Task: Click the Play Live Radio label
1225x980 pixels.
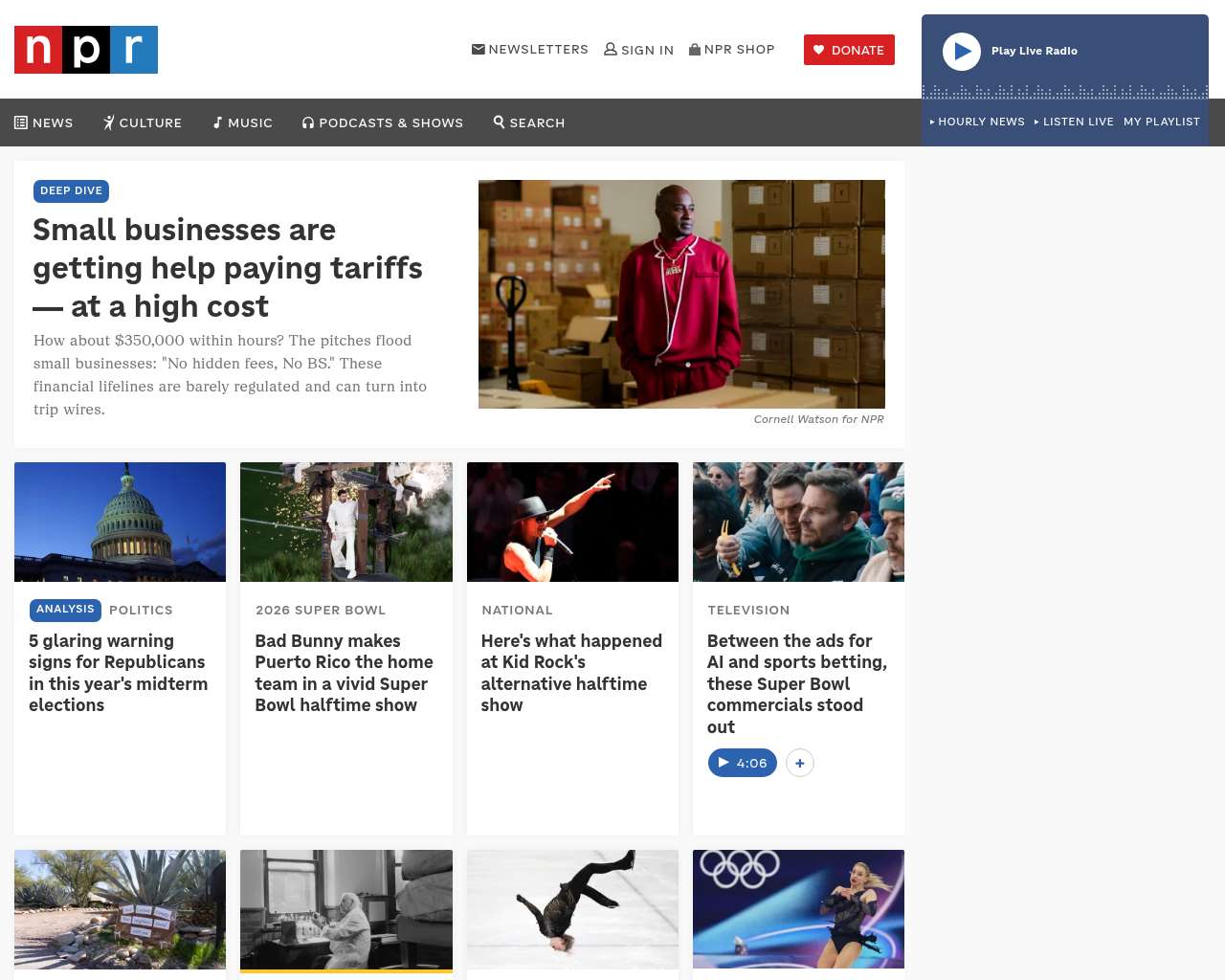Action: pos(1035,51)
